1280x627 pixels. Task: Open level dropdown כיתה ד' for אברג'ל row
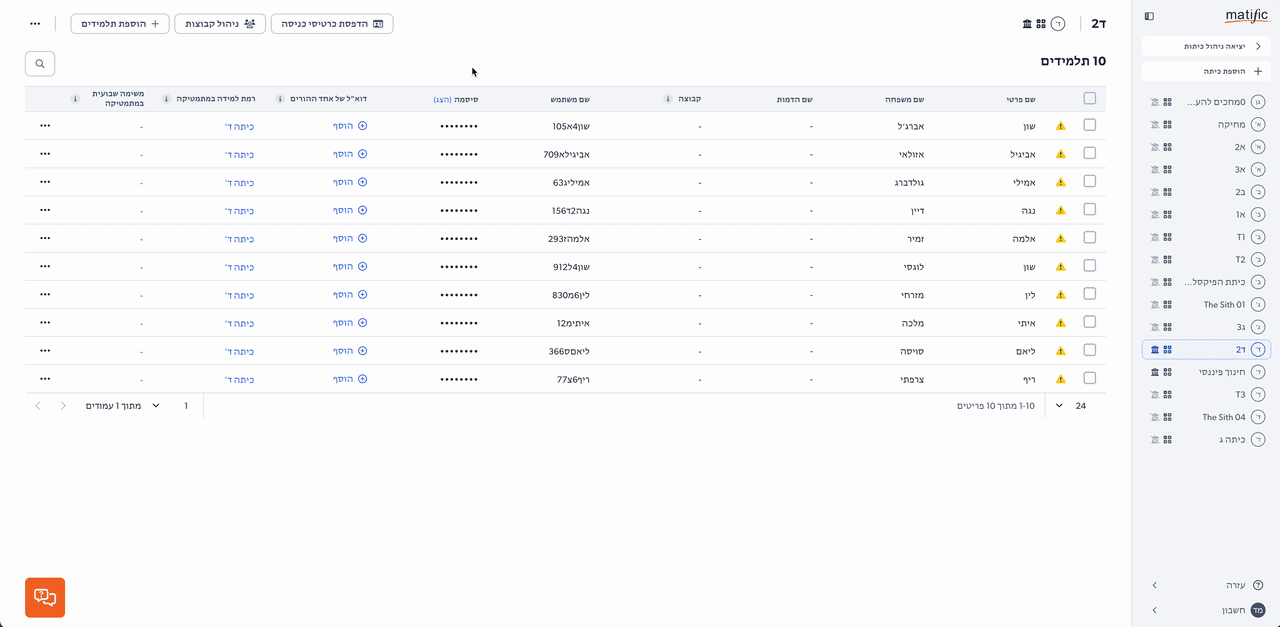click(239, 126)
